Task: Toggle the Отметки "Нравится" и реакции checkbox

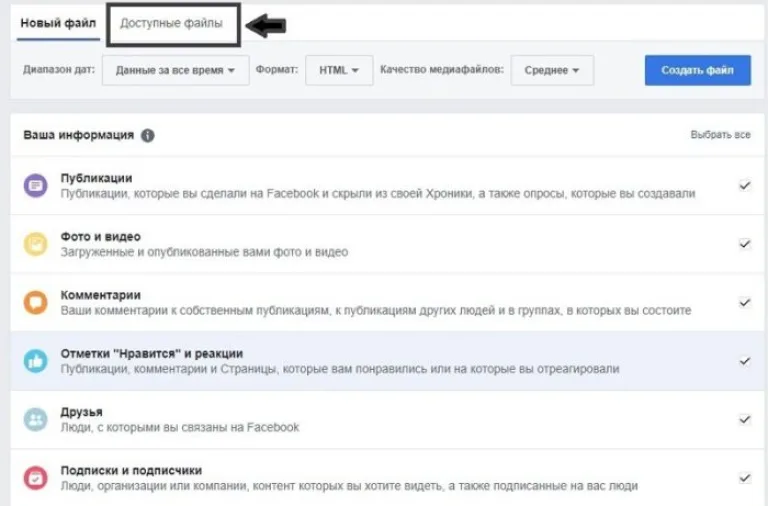Action: pyautogui.click(x=744, y=361)
